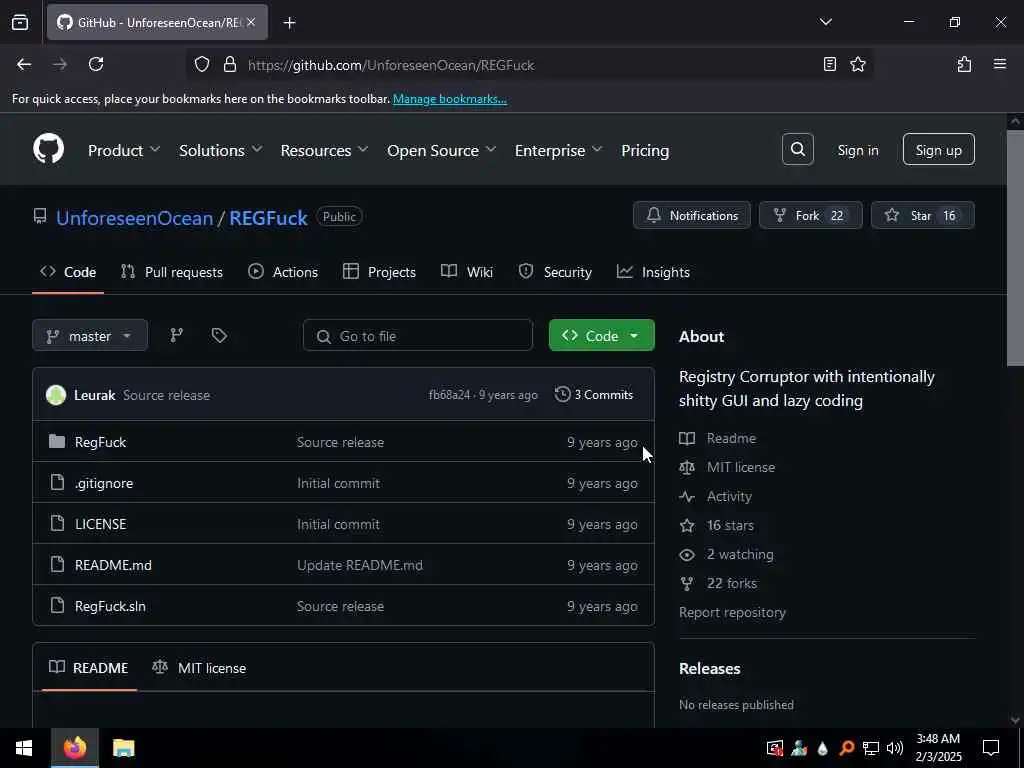Open the master branch selector dropdown
The image size is (1024, 768).
(90, 336)
